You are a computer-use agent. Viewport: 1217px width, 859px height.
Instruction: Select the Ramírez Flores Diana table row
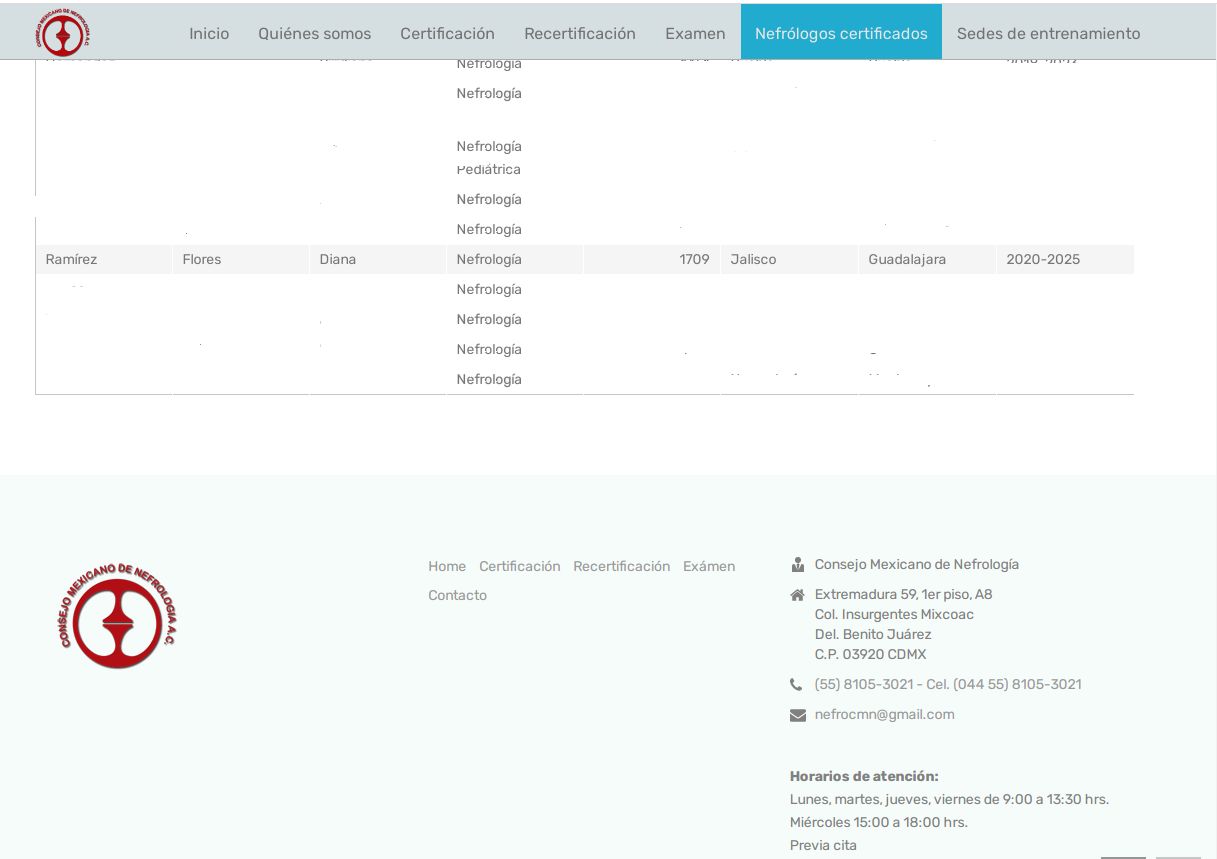click(x=584, y=259)
